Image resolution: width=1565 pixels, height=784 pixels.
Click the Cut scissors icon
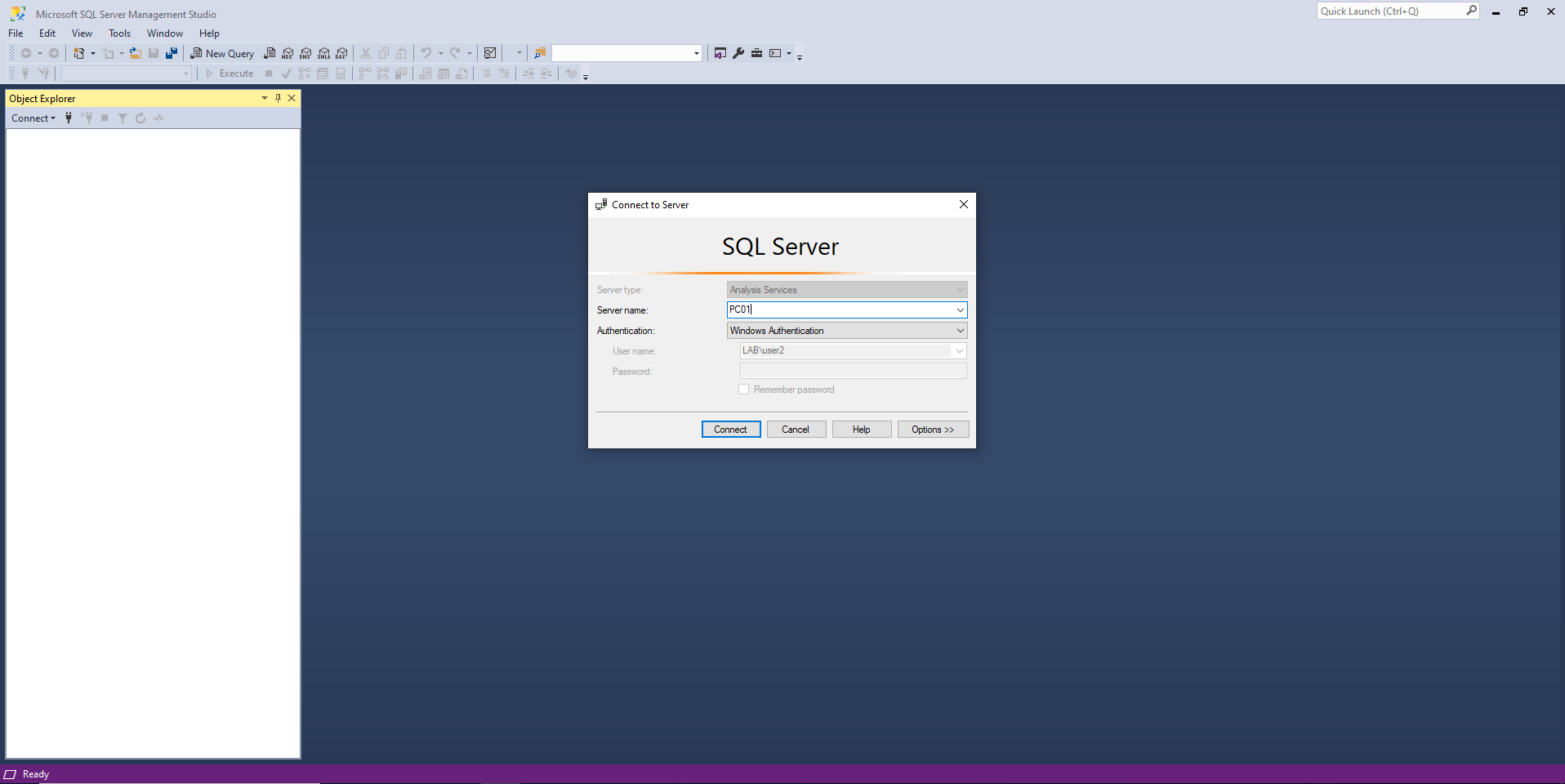pyautogui.click(x=366, y=53)
